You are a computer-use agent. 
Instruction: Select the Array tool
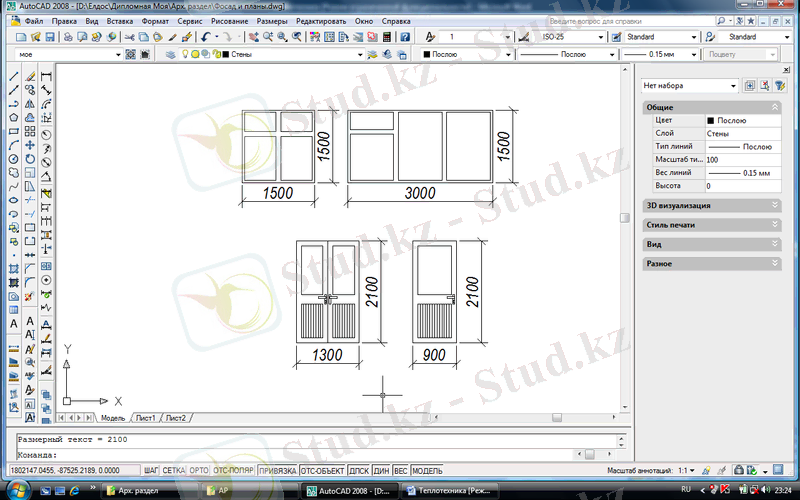(x=30, y=131)
